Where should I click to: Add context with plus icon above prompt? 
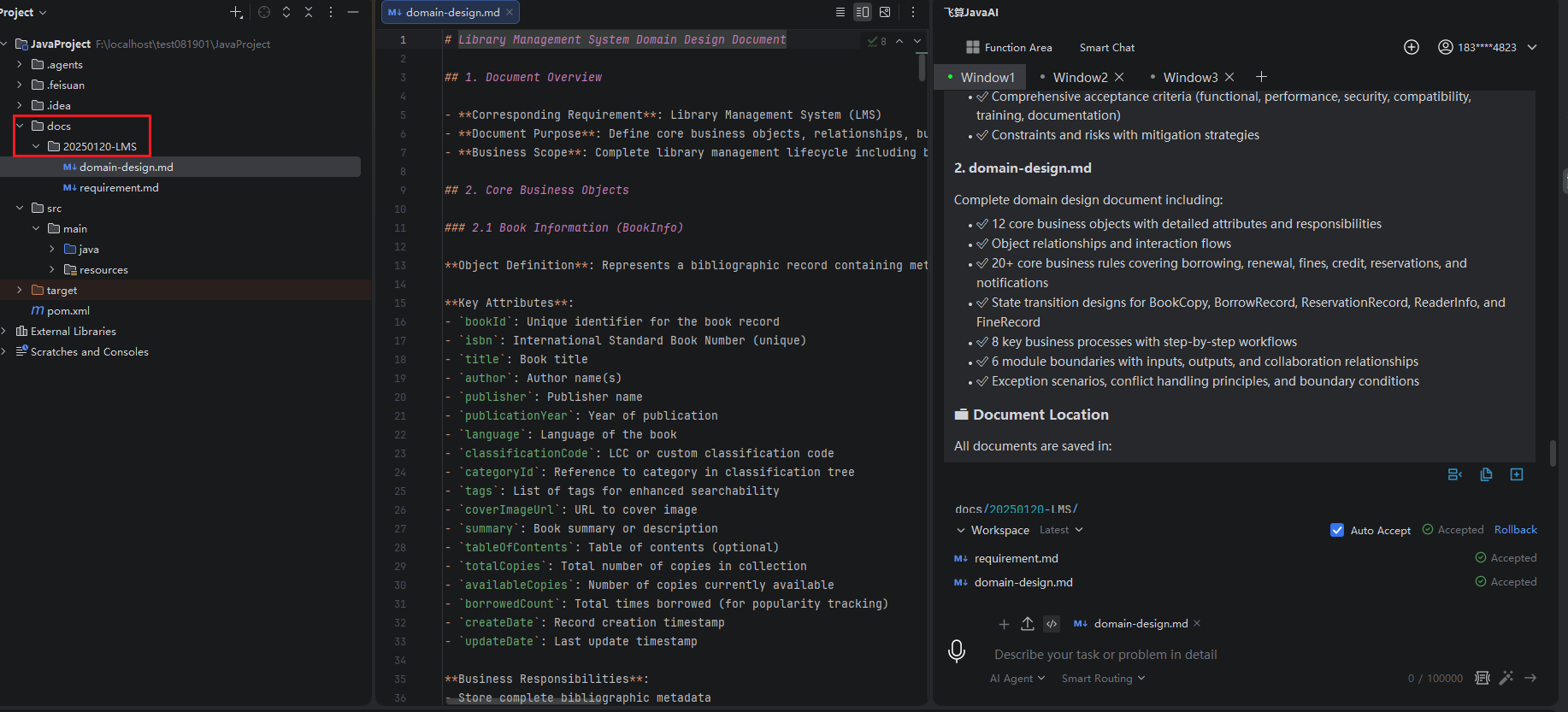coord(1004,624)
